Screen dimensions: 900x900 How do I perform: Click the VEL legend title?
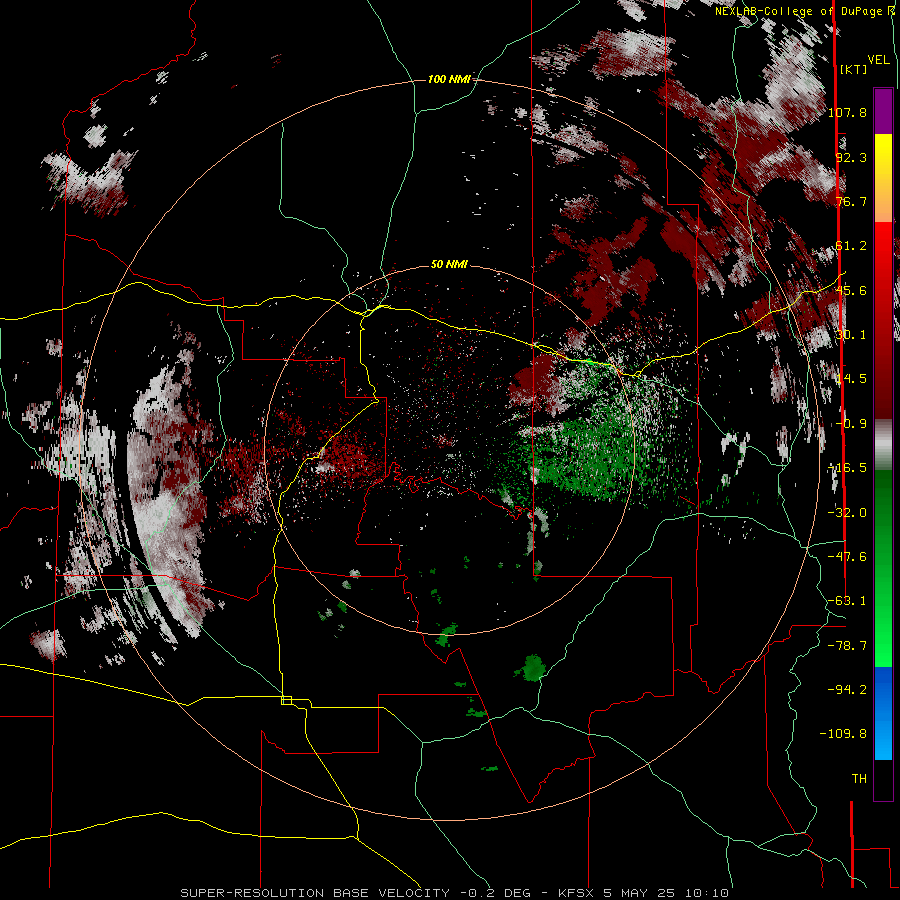878,60
